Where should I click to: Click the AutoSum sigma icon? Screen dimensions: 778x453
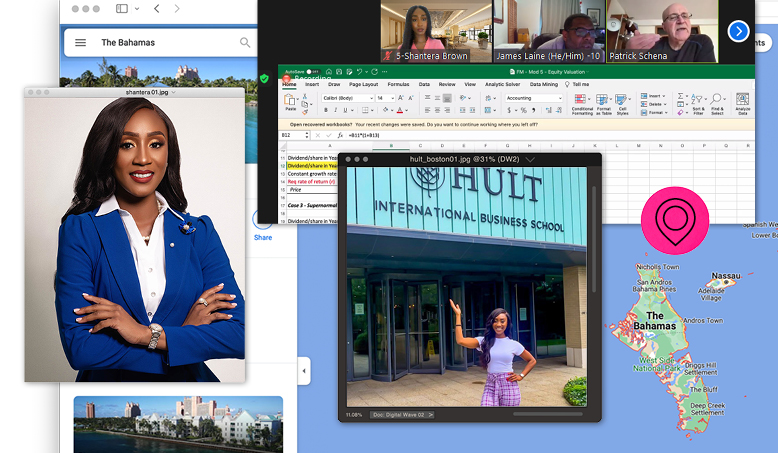[x=681, y=96]
